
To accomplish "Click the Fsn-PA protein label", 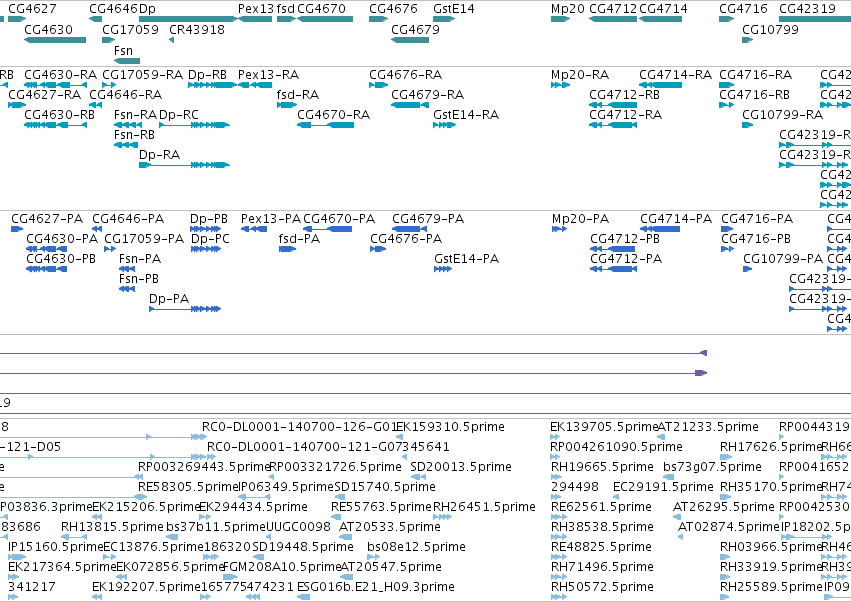I will 140,259.
